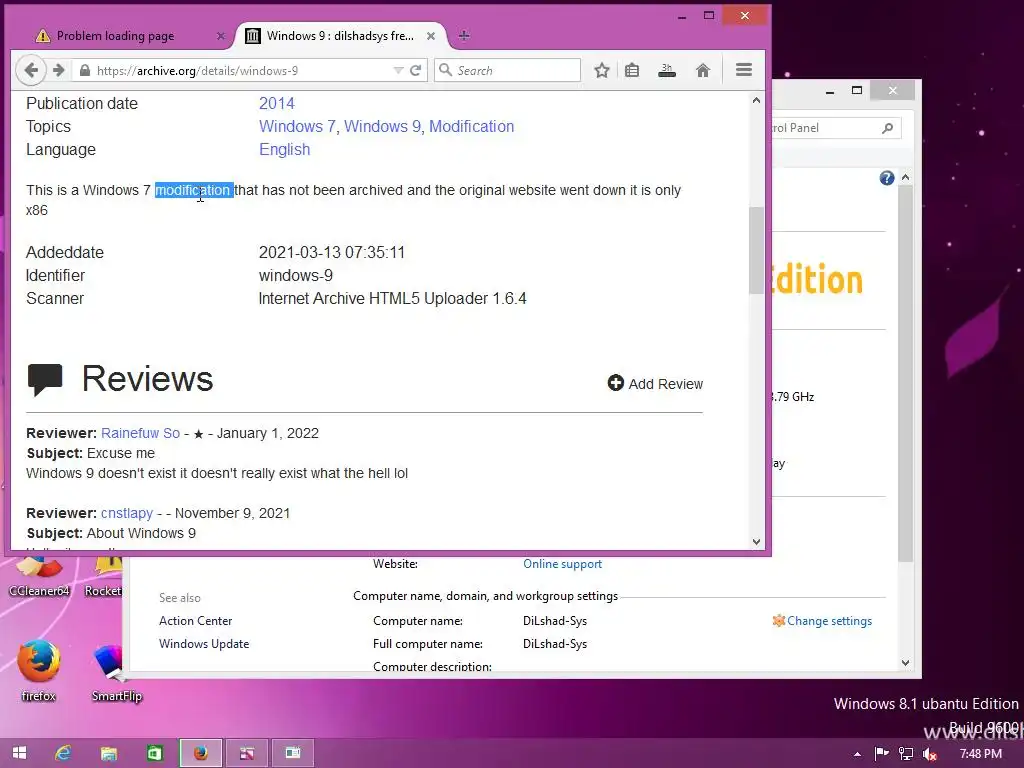Click the page scrollbar down arrow
The height and width of the screenshot is (768, 1024).
[756, 541]
